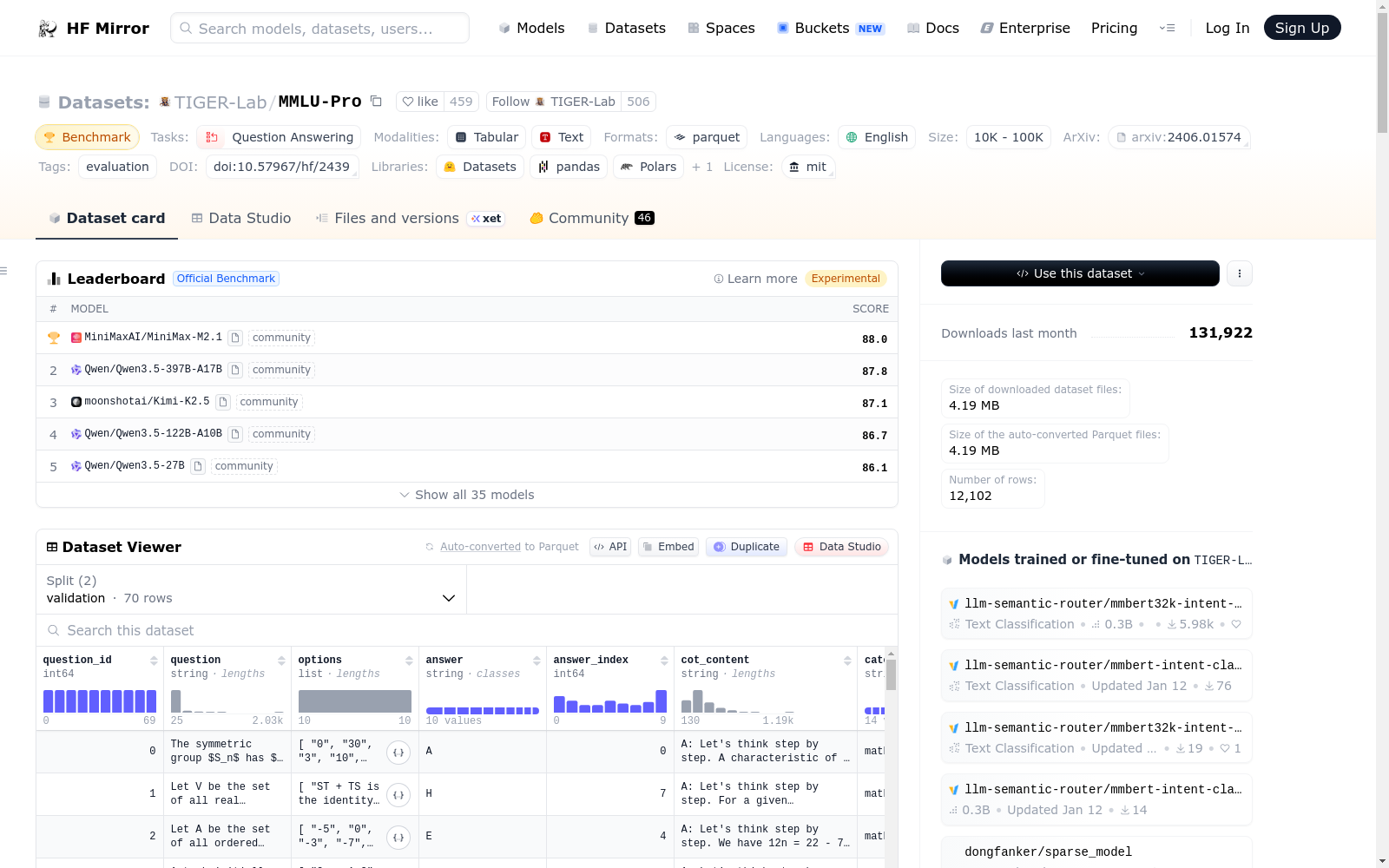Image resolution: width=1389 pixels, height=868 pixels.
Task: Open Enterprise in the top navigation
Action: [1025, 28]
